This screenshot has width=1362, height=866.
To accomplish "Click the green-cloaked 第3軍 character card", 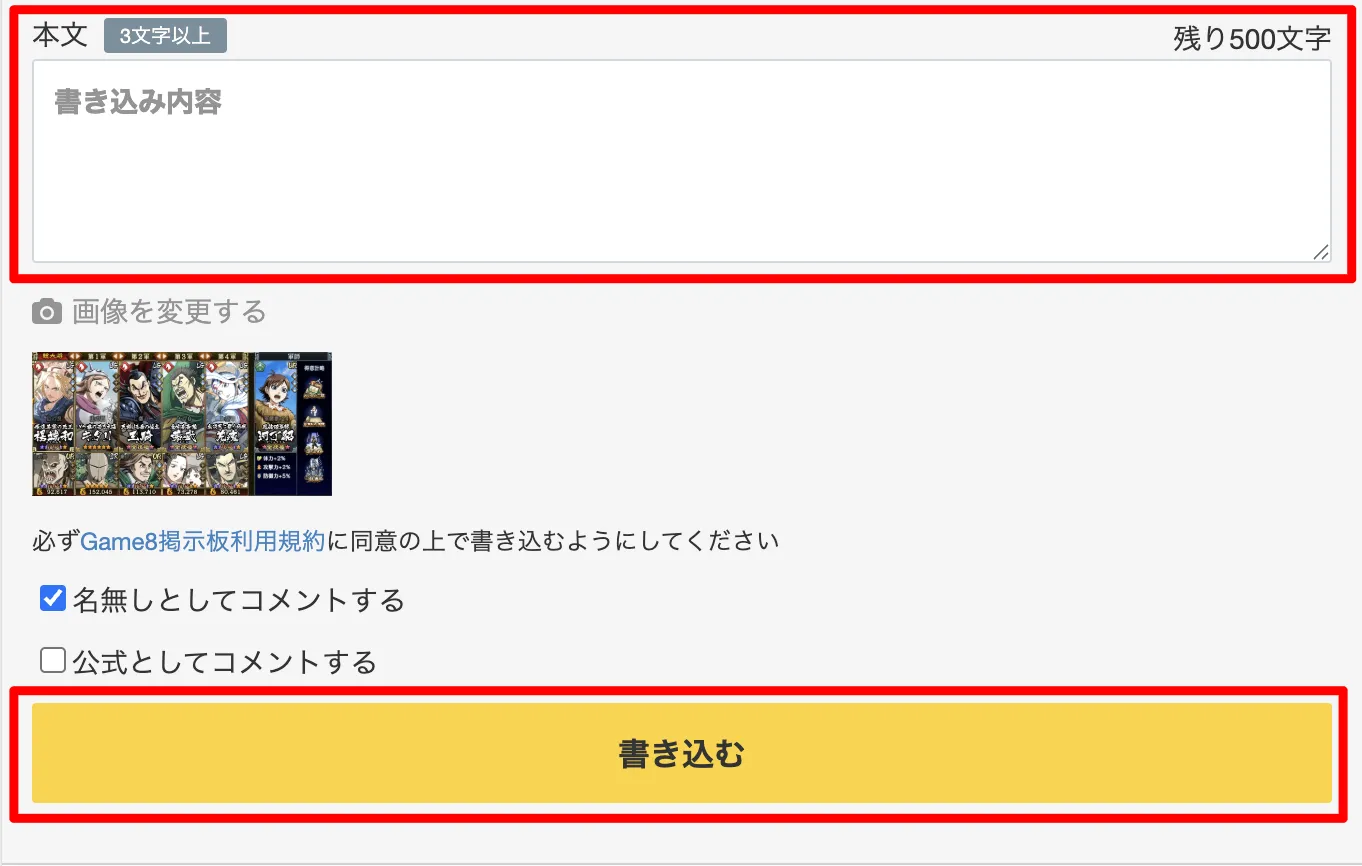I will tap(183, 404).
